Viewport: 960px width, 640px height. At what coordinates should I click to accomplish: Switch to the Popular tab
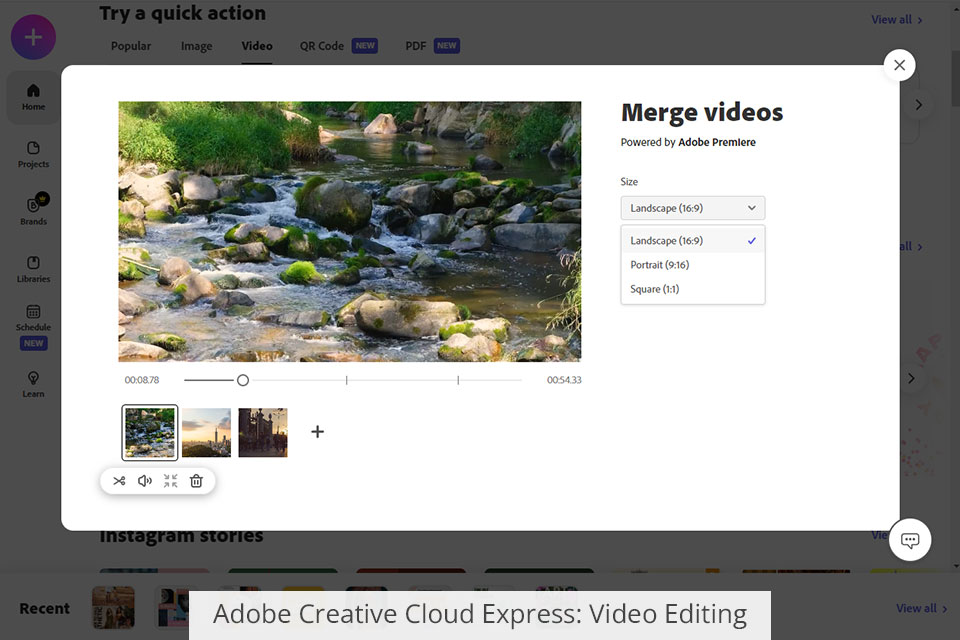[130, 46]
